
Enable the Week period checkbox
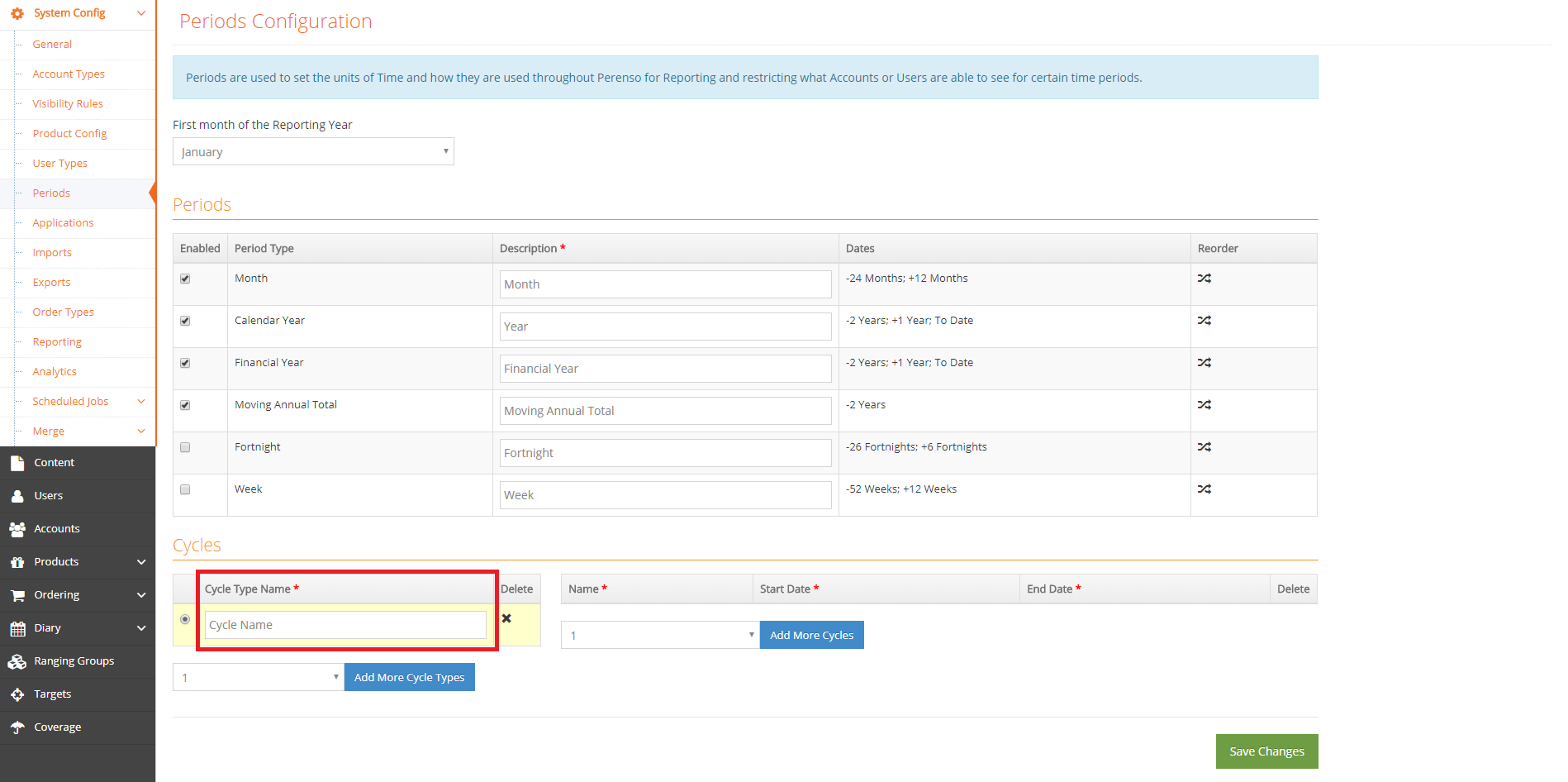point(185,489)
